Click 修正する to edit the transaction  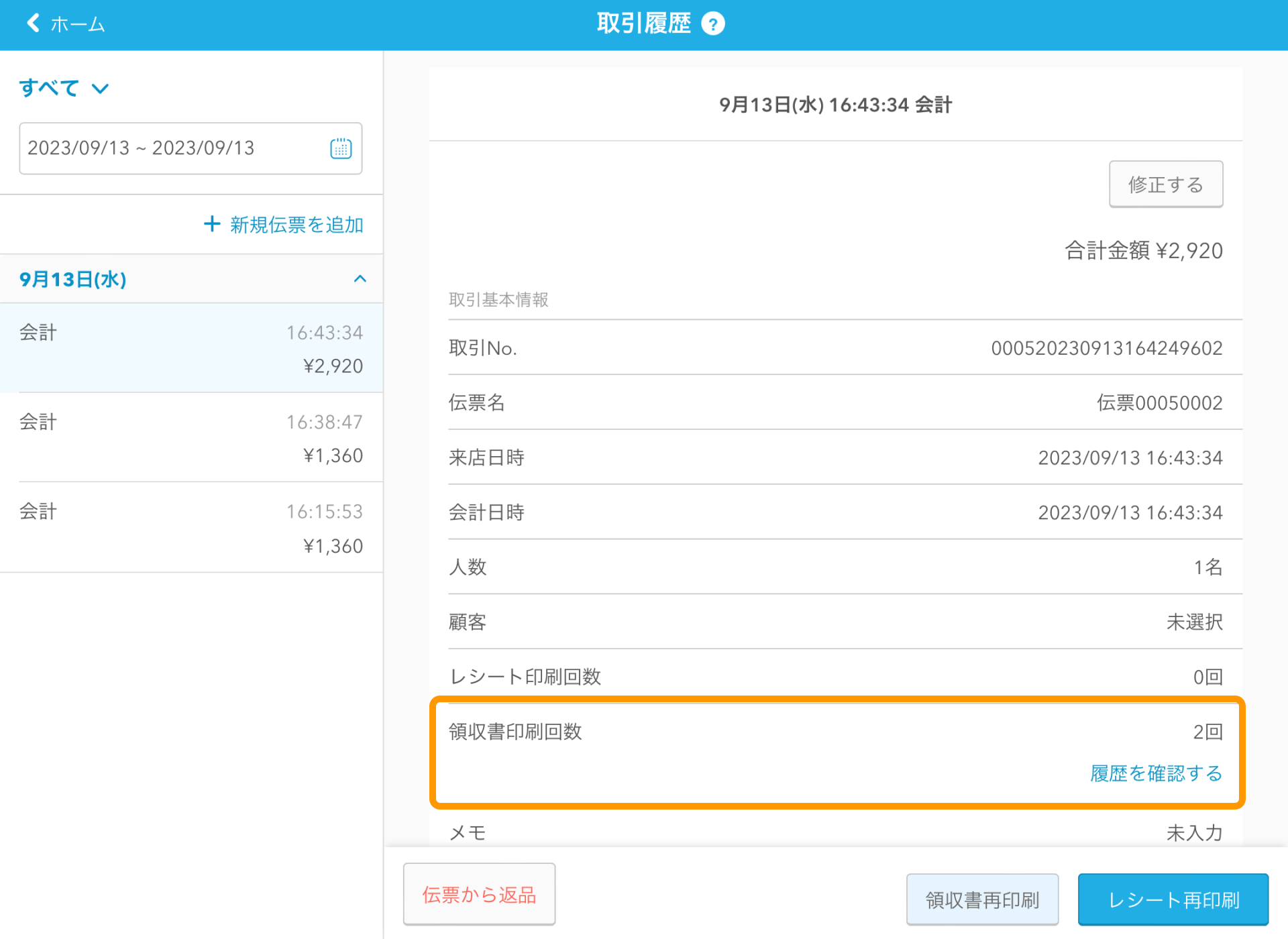1165,183
